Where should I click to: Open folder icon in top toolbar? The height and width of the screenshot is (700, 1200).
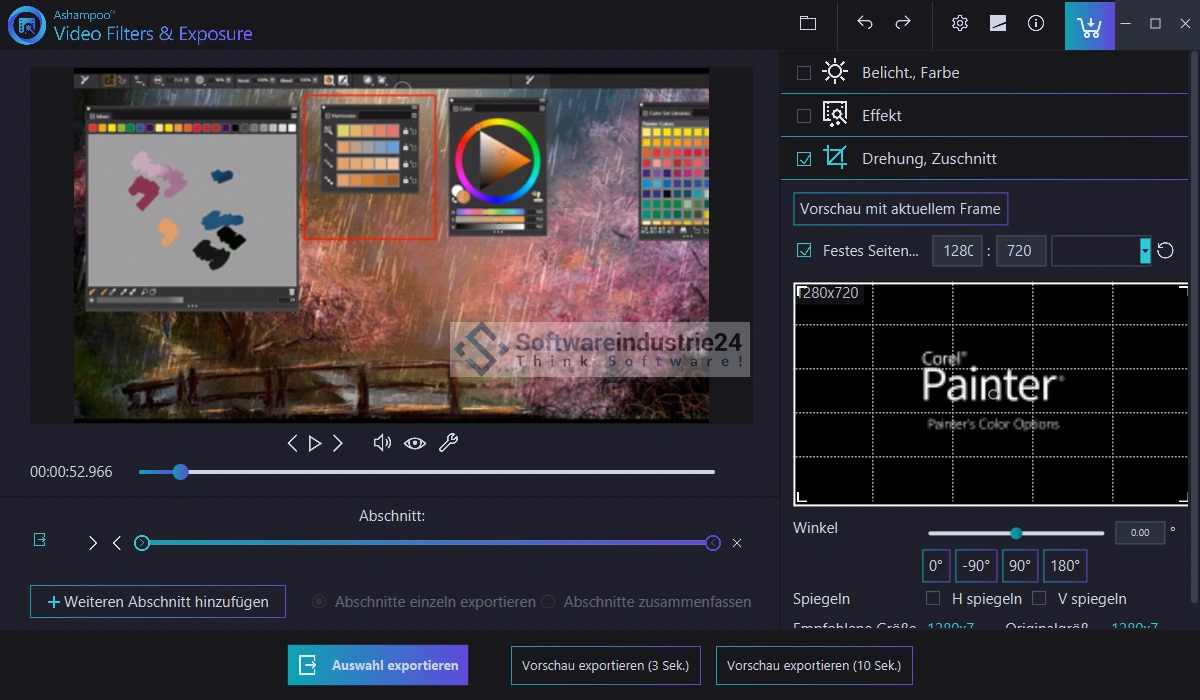(808, 23)
